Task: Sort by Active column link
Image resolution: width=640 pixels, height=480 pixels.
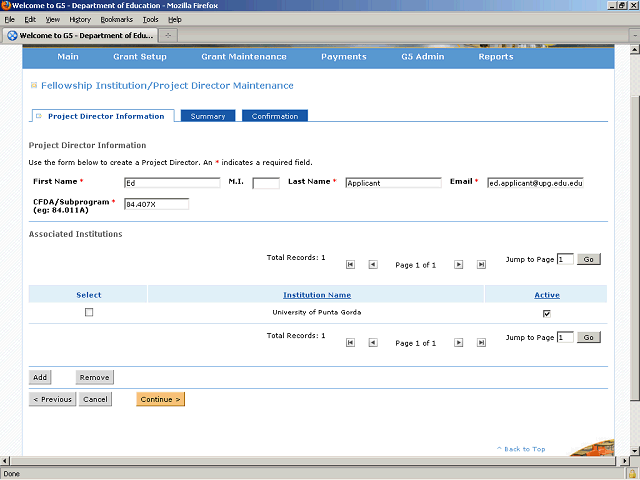Action: 547,295
